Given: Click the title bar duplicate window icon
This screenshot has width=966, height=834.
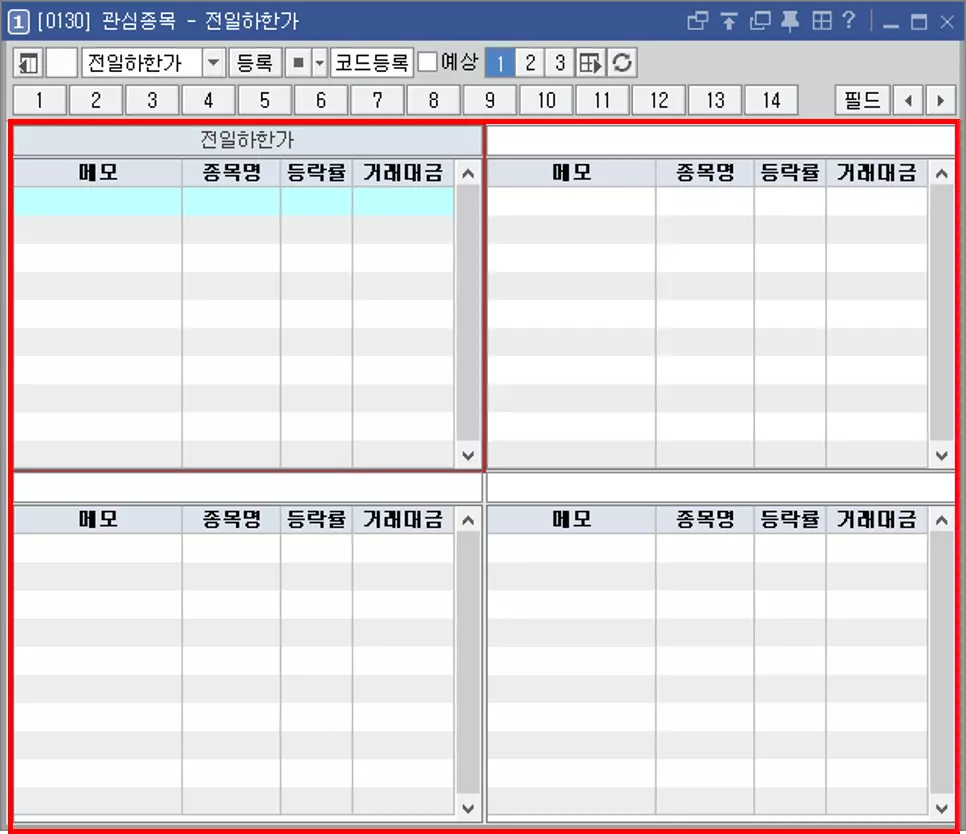Looking at the screenshot, I should click(x=760, y=22).
